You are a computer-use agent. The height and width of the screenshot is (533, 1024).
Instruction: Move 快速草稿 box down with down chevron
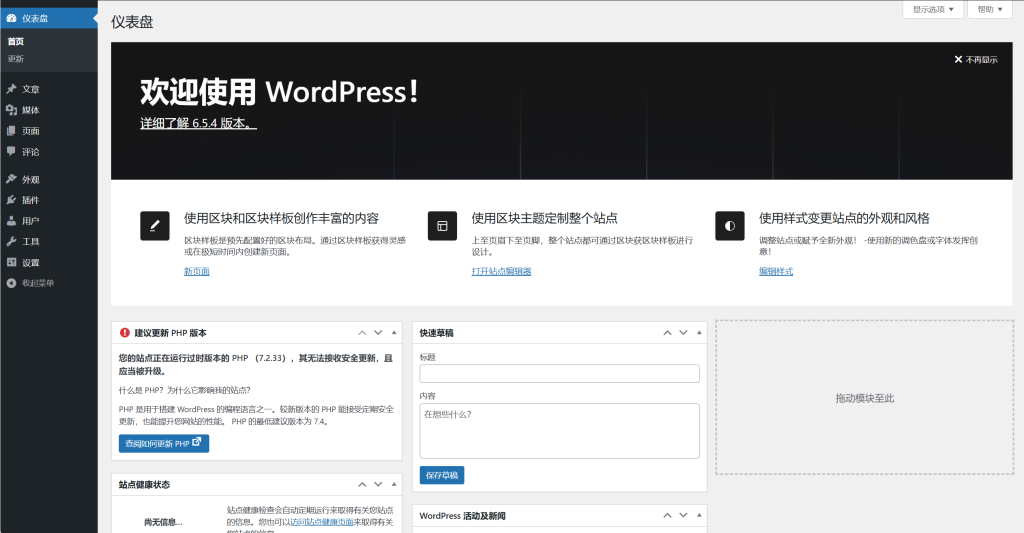[x=683, y=332]
